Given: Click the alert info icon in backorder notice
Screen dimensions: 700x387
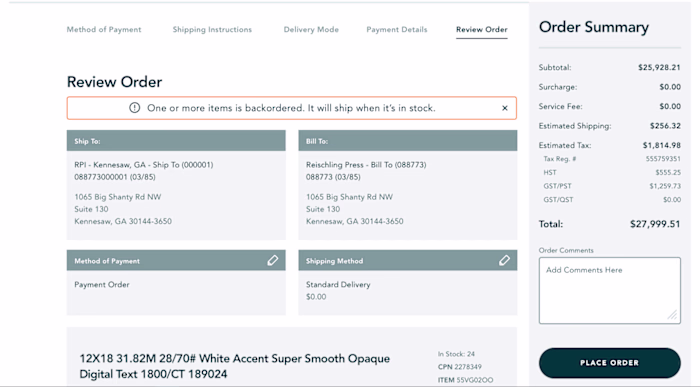Looking at the screenshot, I should 134,108.
